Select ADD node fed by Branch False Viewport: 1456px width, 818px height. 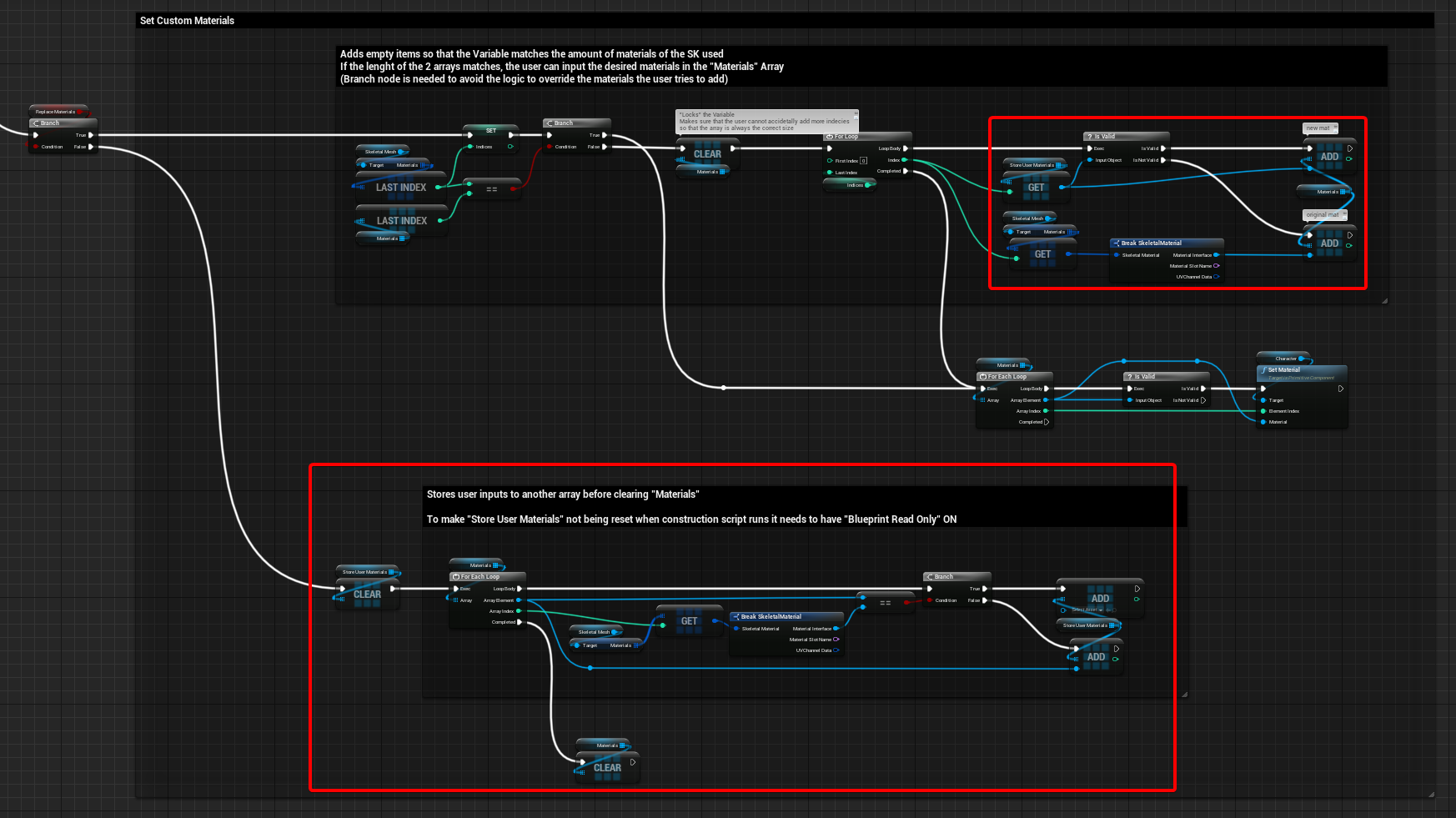coord(1096,656)
